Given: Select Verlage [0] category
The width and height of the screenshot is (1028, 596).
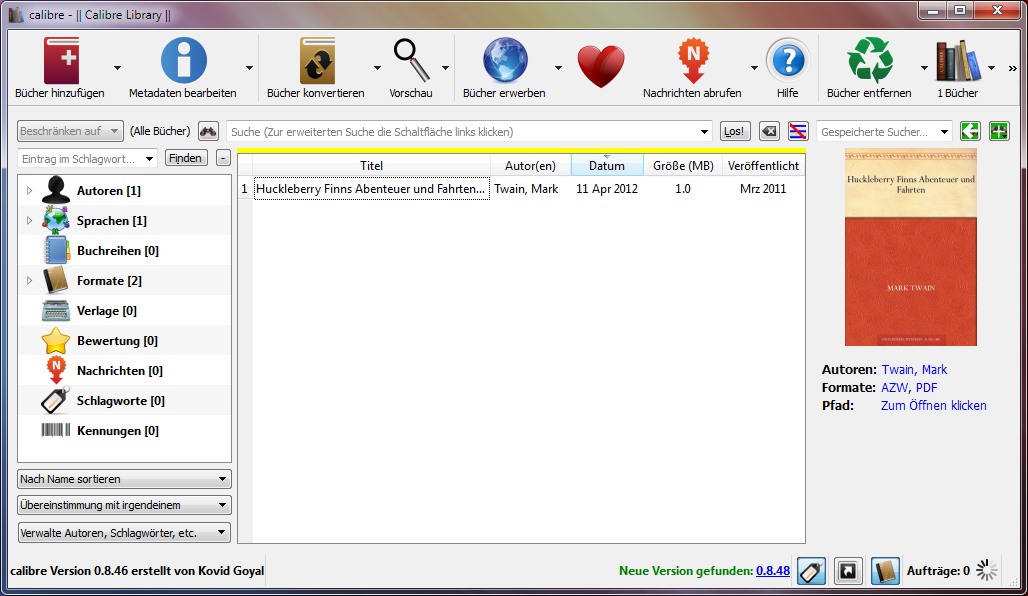Looking at the screenshot, I should tap(107, 311).
